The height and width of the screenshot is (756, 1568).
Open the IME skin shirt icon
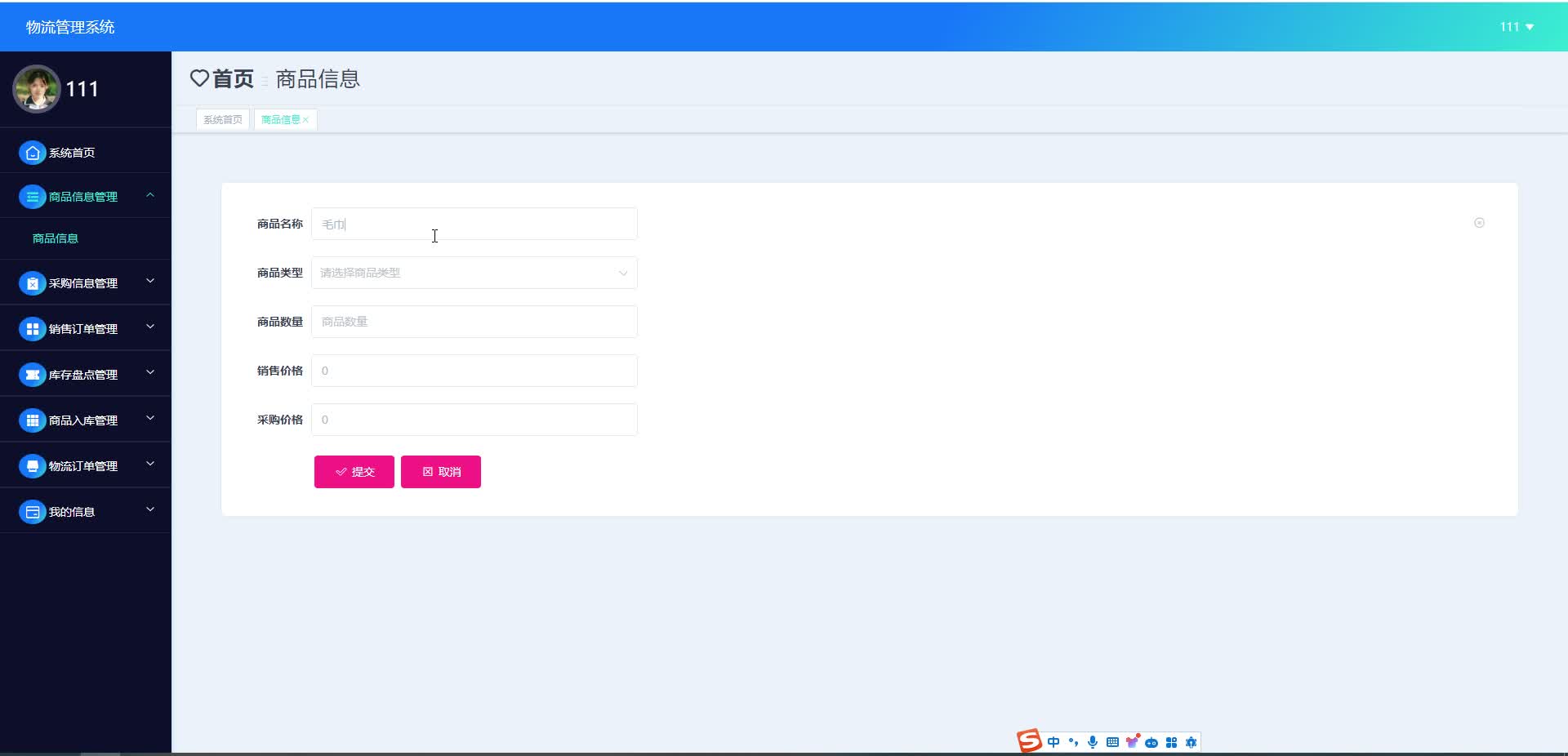point(1132,741)
